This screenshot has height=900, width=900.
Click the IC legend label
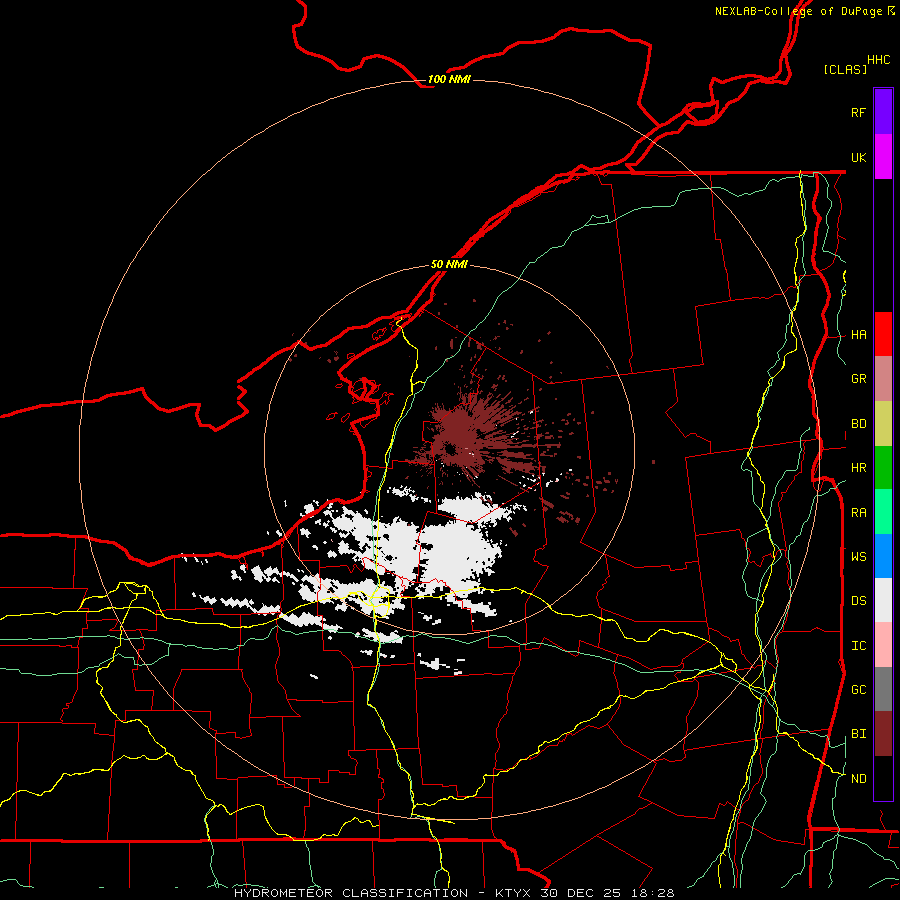859,646
